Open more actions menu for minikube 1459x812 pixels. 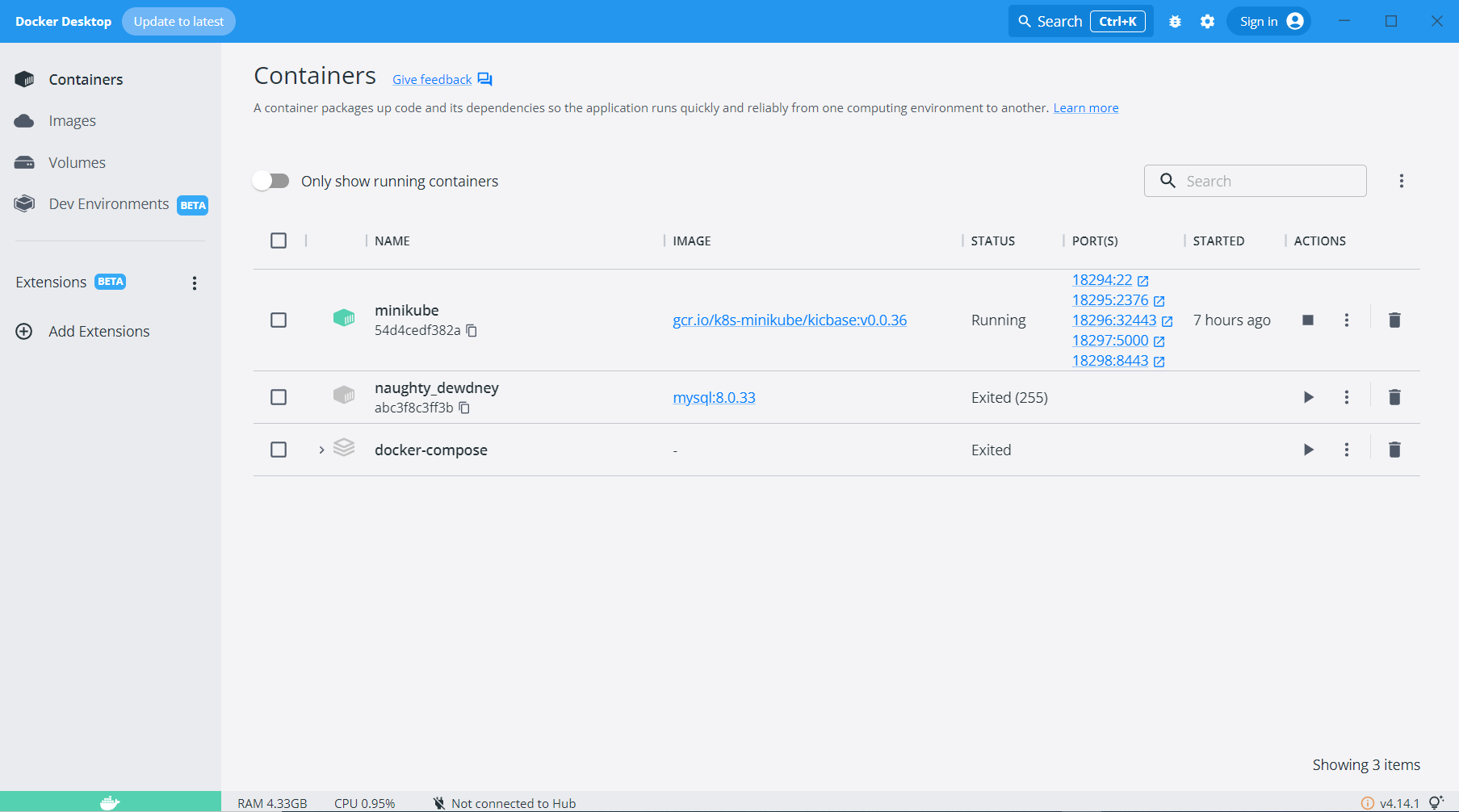coord(1347,320)
